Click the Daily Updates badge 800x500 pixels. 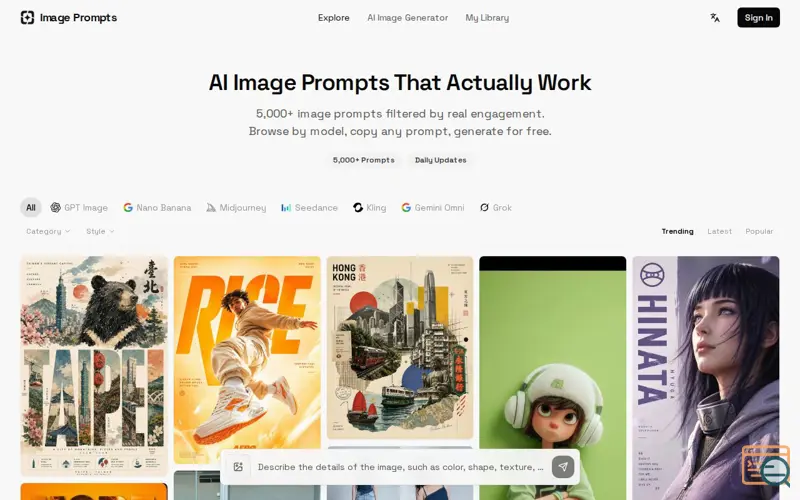[x=441, y=160]
